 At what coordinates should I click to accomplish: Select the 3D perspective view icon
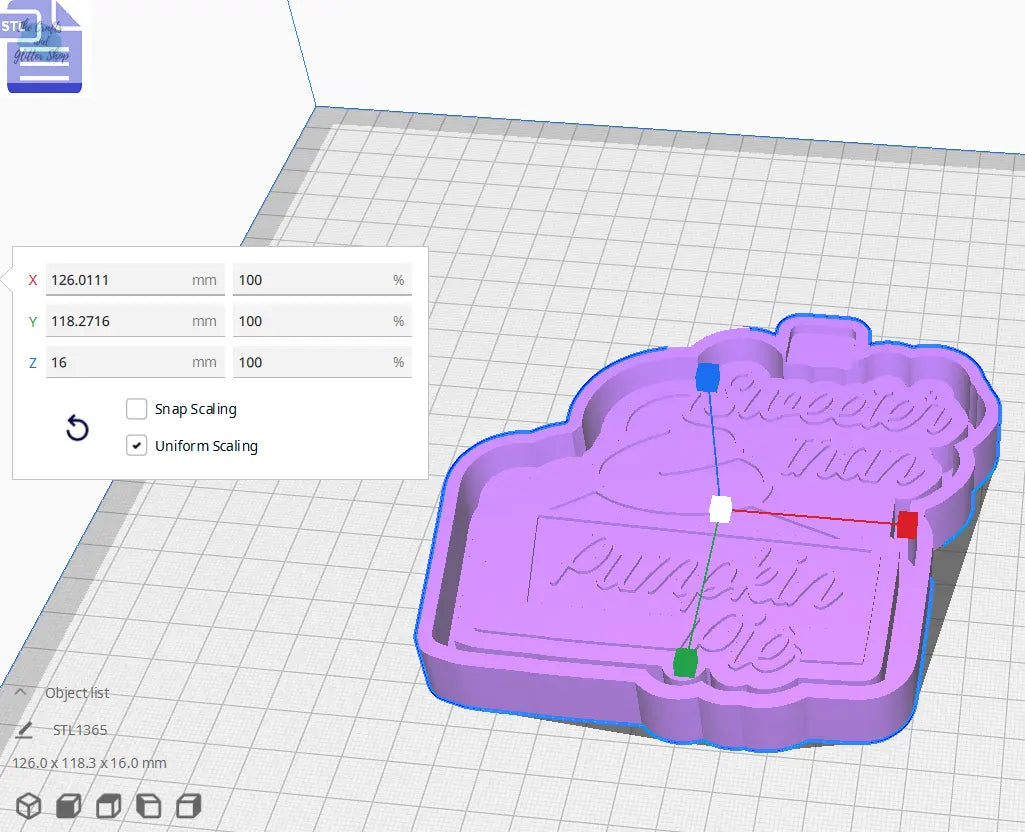point(28,805)
